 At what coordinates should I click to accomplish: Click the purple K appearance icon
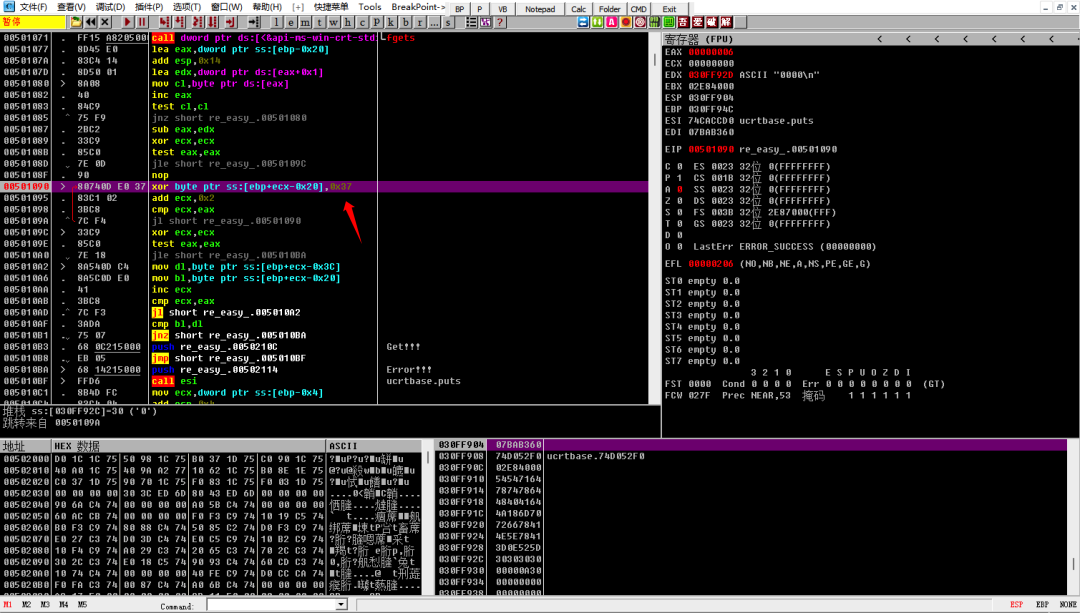486,22
